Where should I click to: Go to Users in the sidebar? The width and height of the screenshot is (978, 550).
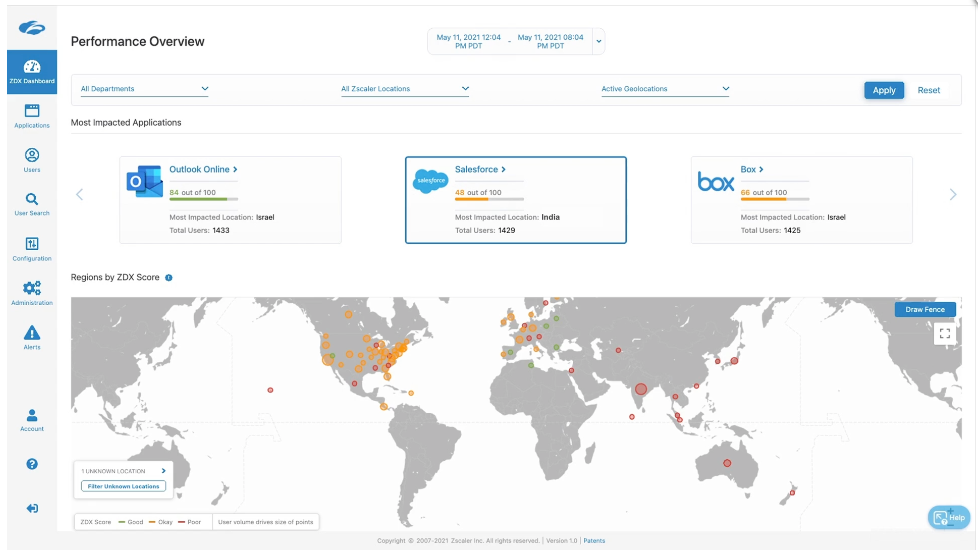coord(32,160)
